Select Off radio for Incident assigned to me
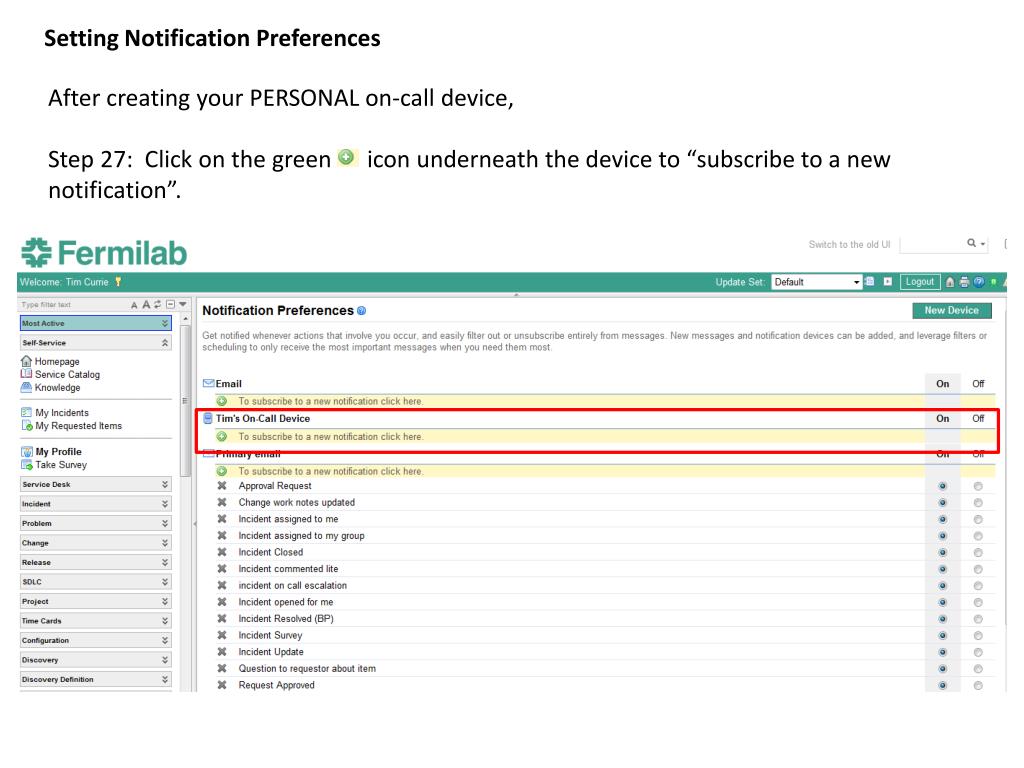Image resolution: width=1024 pixels, height=768 pixels. pos(978,519)
